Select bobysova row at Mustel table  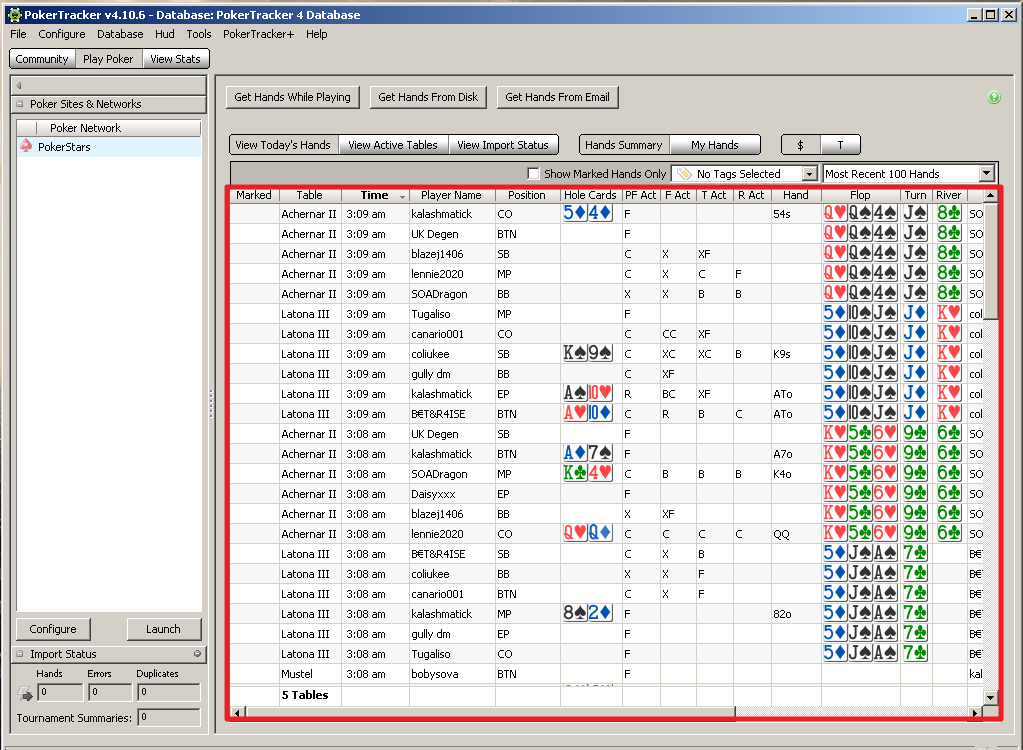(607, 674)
